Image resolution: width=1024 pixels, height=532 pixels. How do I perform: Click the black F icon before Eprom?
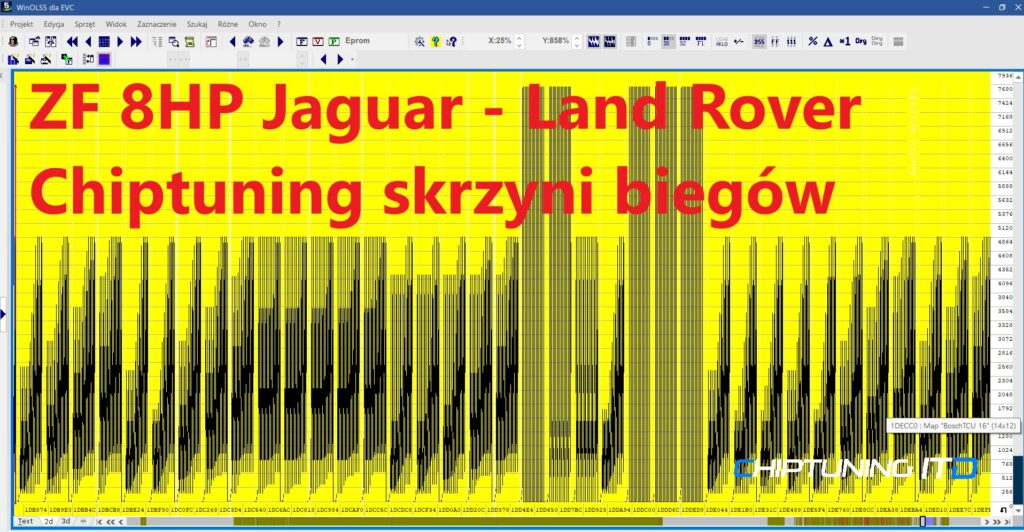(302, 41)
